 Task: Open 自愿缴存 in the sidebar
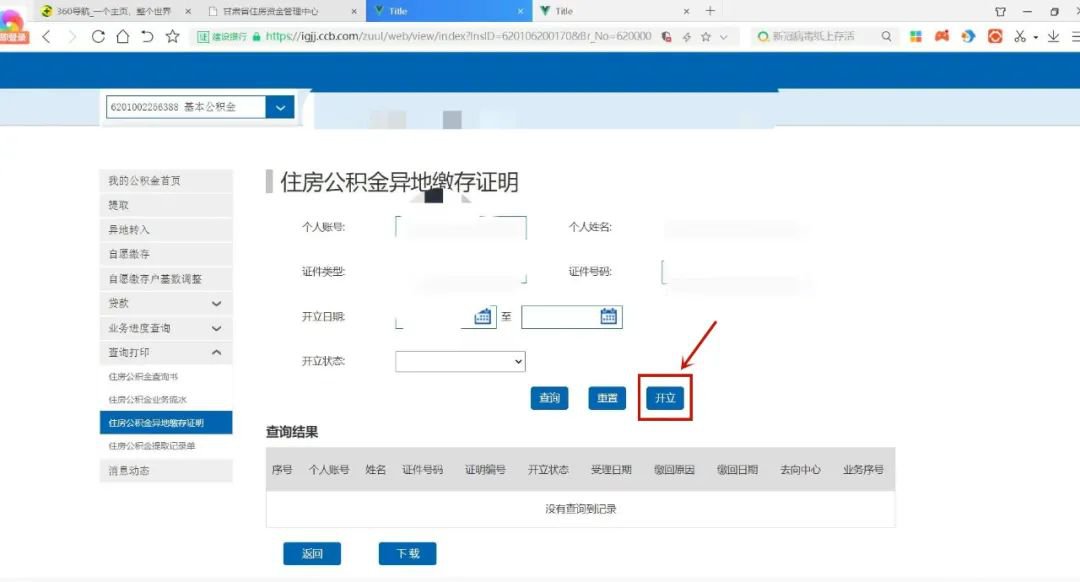pyautogui.click(x=166, y=254)
